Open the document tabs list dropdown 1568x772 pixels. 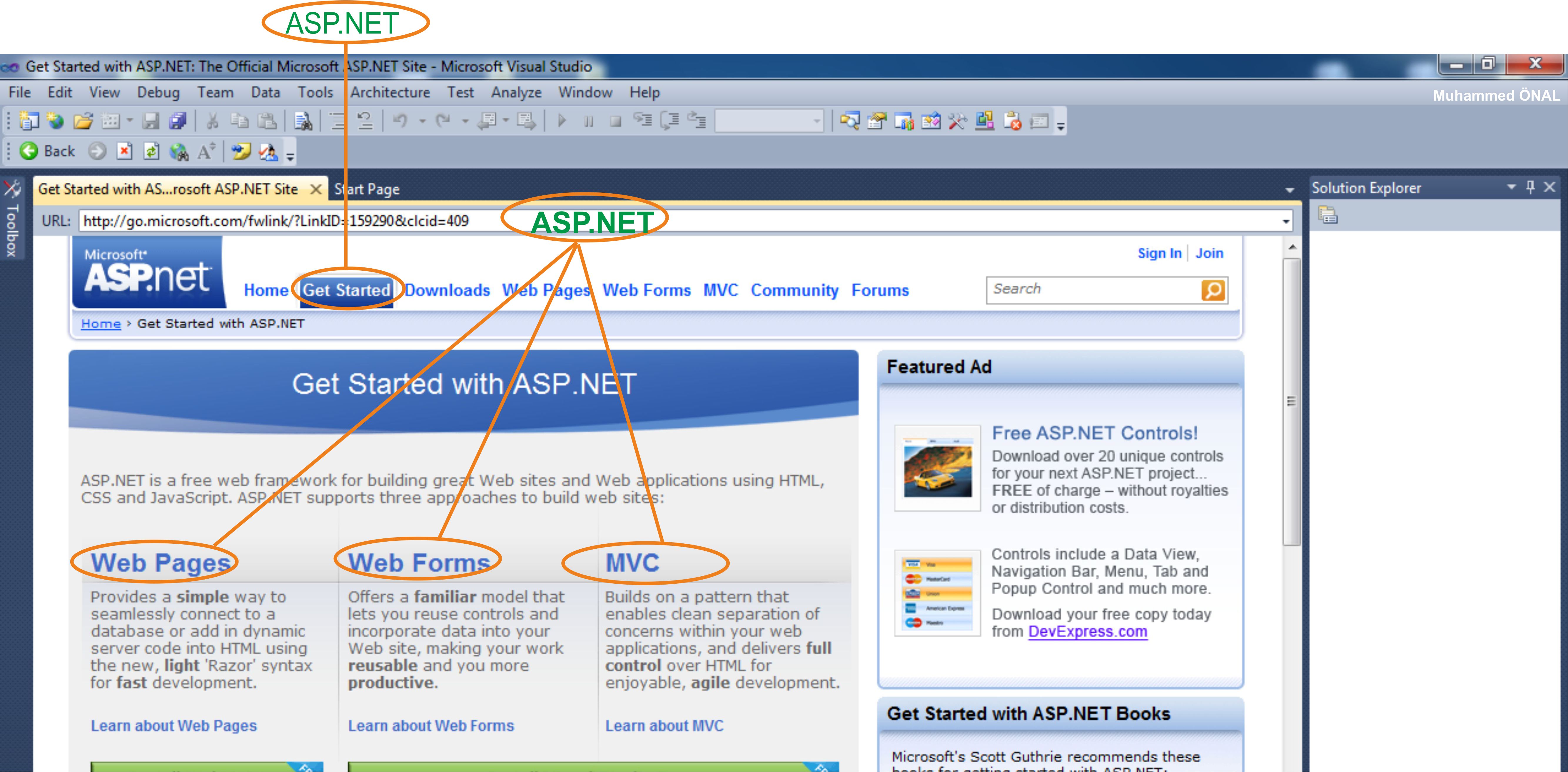click(1289, 190)
